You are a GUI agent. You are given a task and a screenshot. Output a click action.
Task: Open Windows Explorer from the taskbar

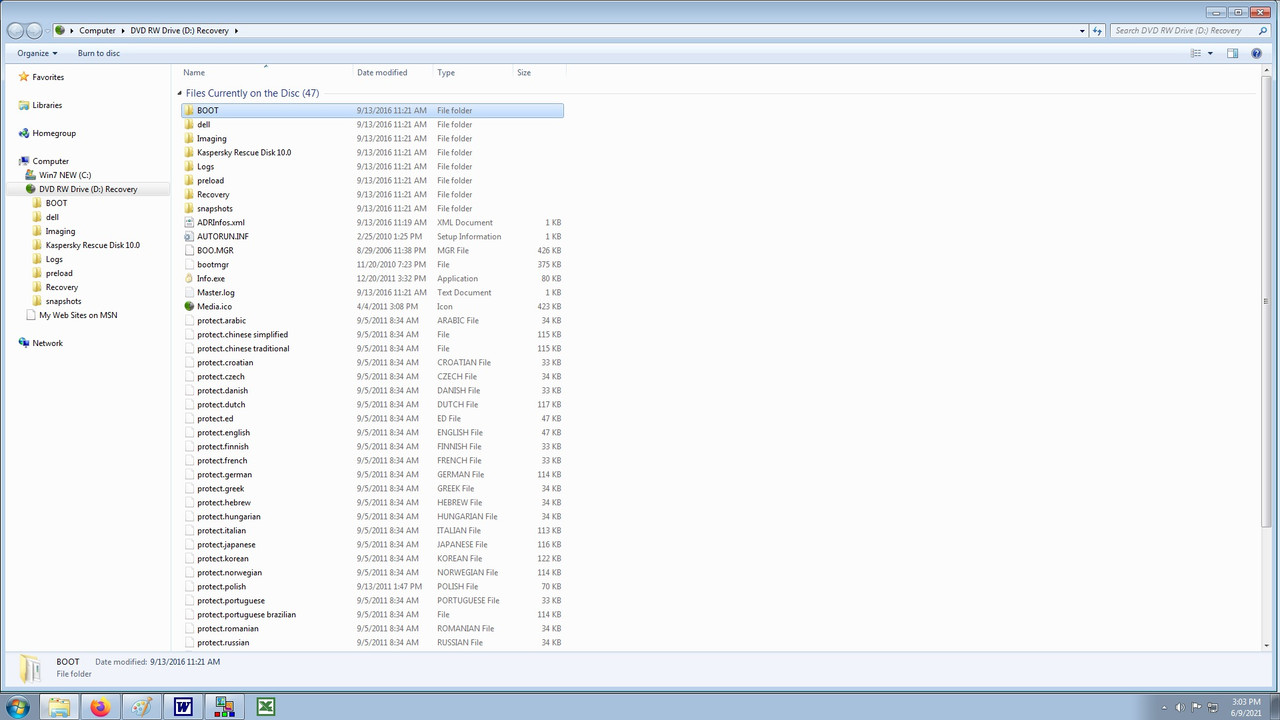coord(59,706)
